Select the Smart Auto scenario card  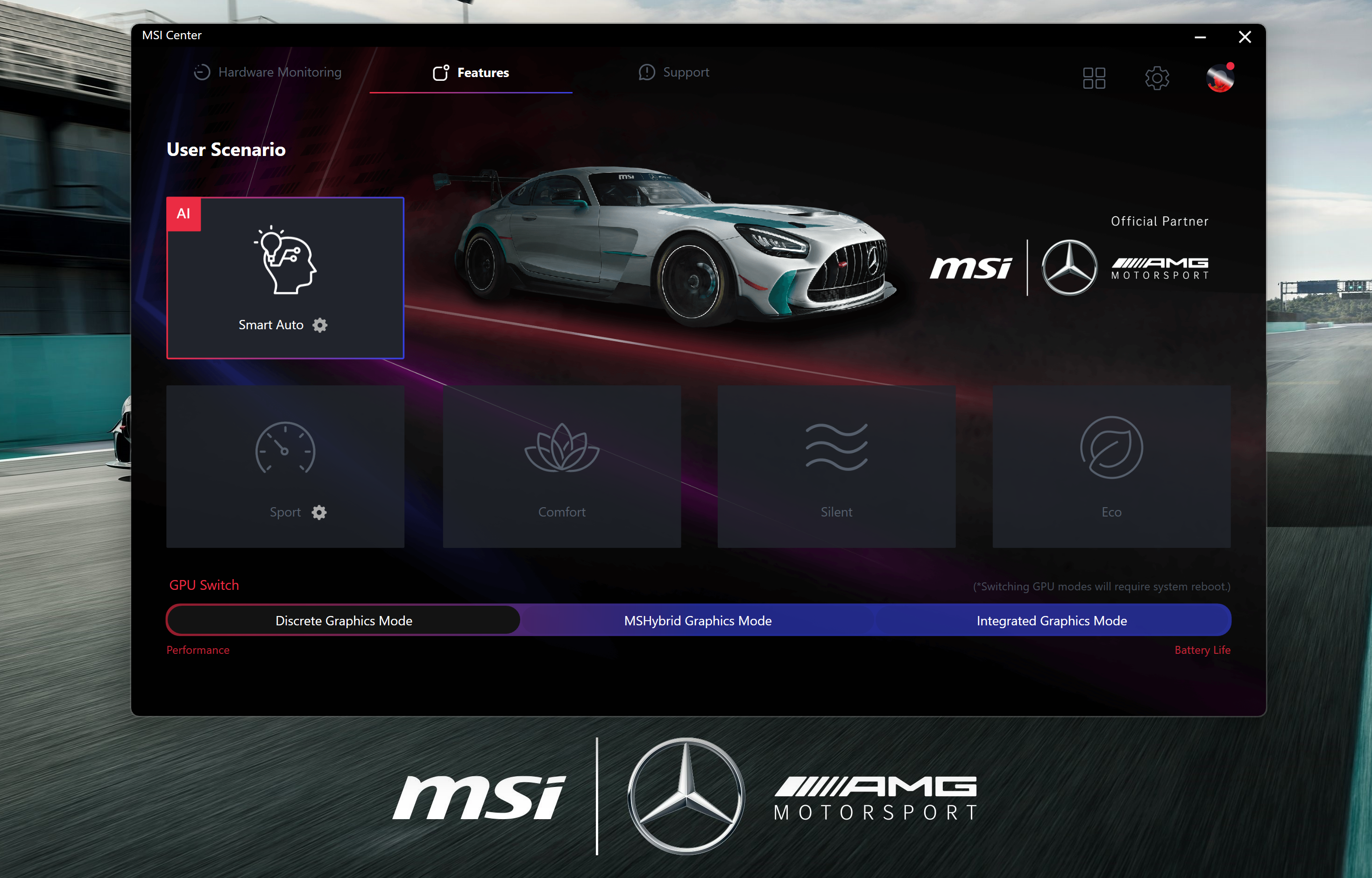point(285,278)
